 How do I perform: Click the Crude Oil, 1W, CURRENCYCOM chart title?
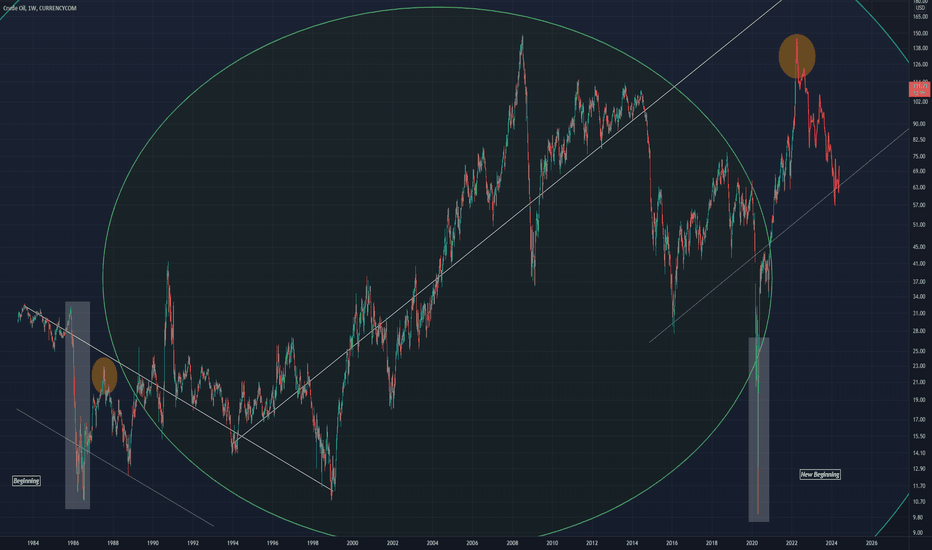click(x=39, y=8)
